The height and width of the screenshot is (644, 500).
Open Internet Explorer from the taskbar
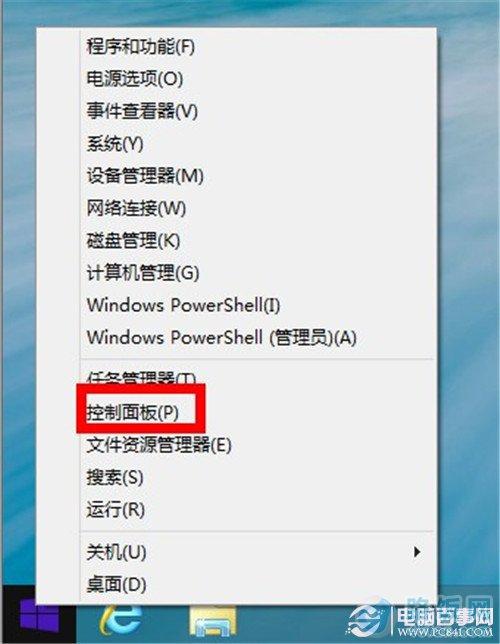point(122,620)
